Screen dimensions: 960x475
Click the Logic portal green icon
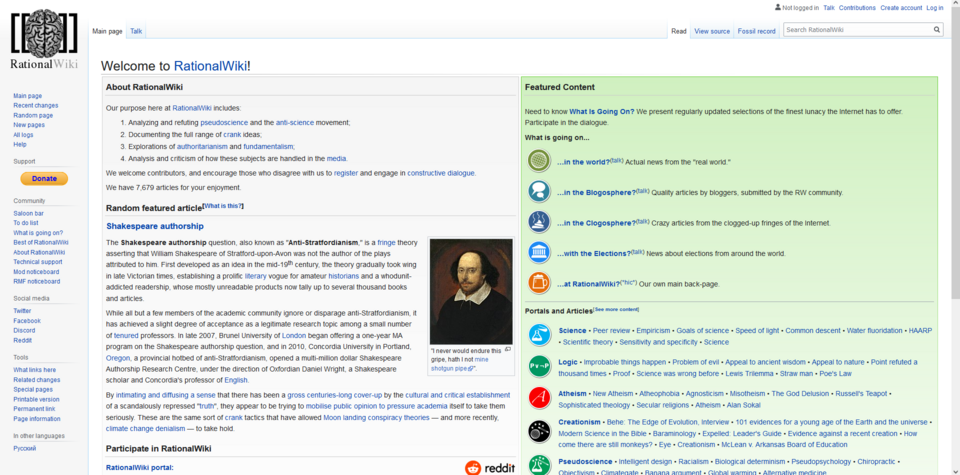(x=539, y=366)
